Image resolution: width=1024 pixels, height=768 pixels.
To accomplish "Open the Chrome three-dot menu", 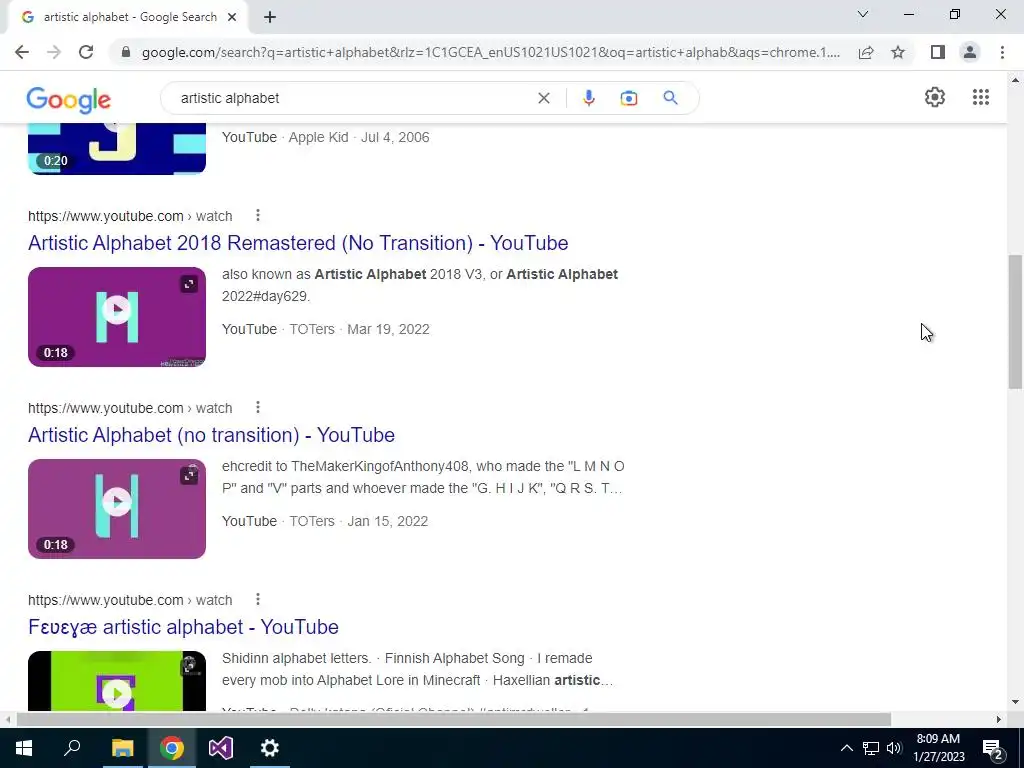I will 1002,52.
